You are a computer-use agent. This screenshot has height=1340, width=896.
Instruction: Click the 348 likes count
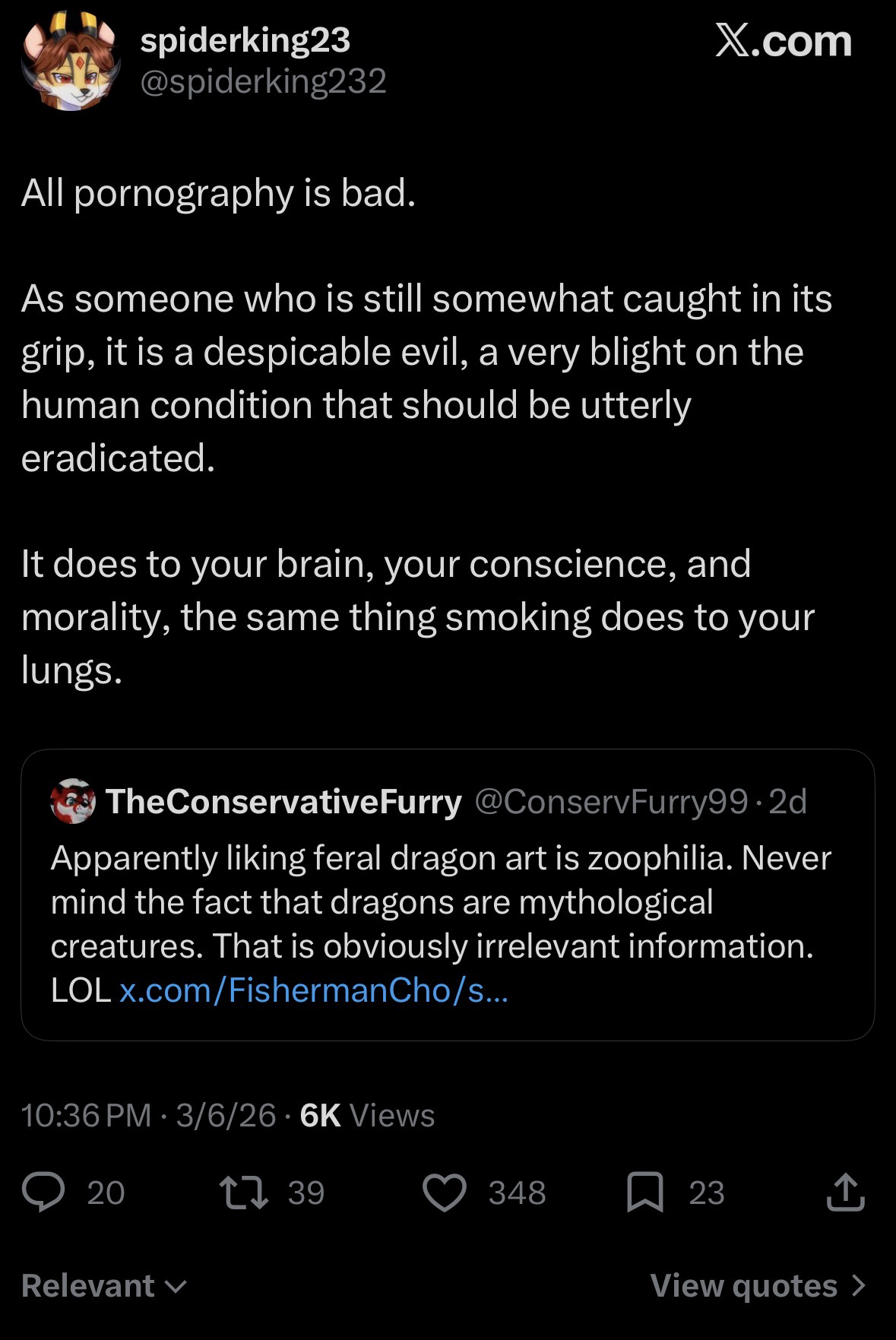pyautogui.click(x=517, y=1193)
